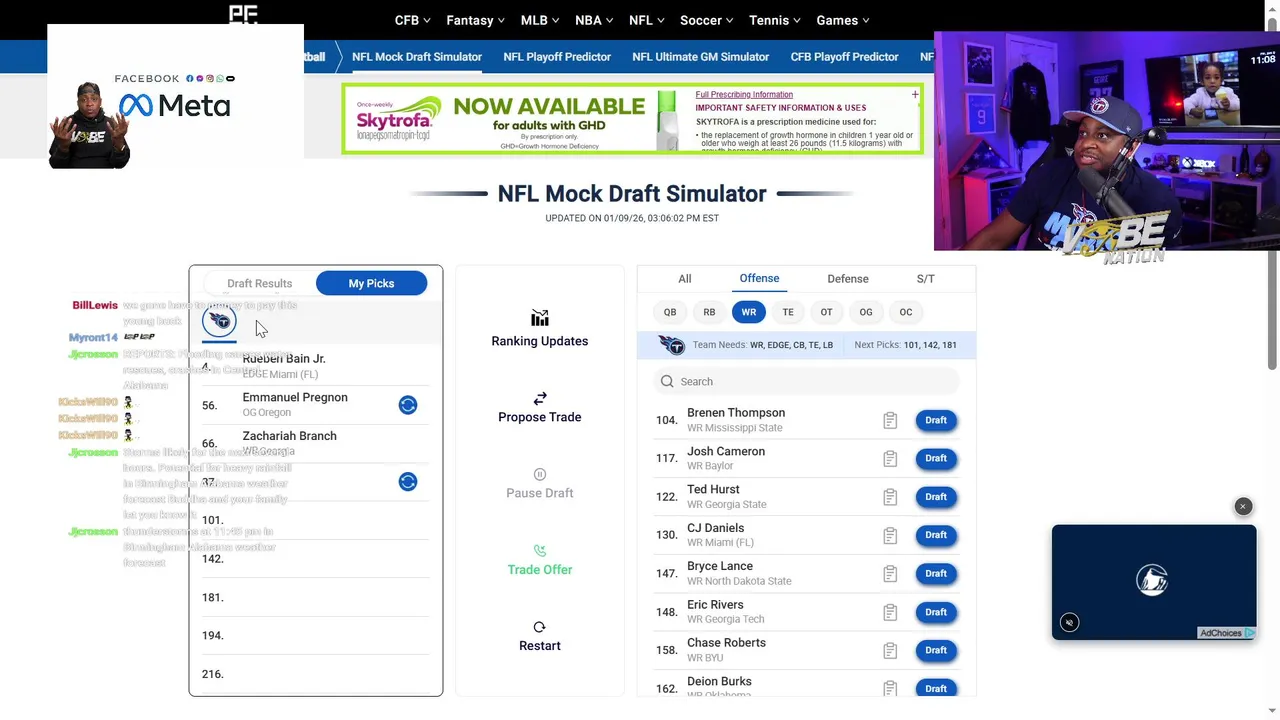Draft Bryce Lance
The height and width of the screenshot is (720, 1280).
pos(936,573)
